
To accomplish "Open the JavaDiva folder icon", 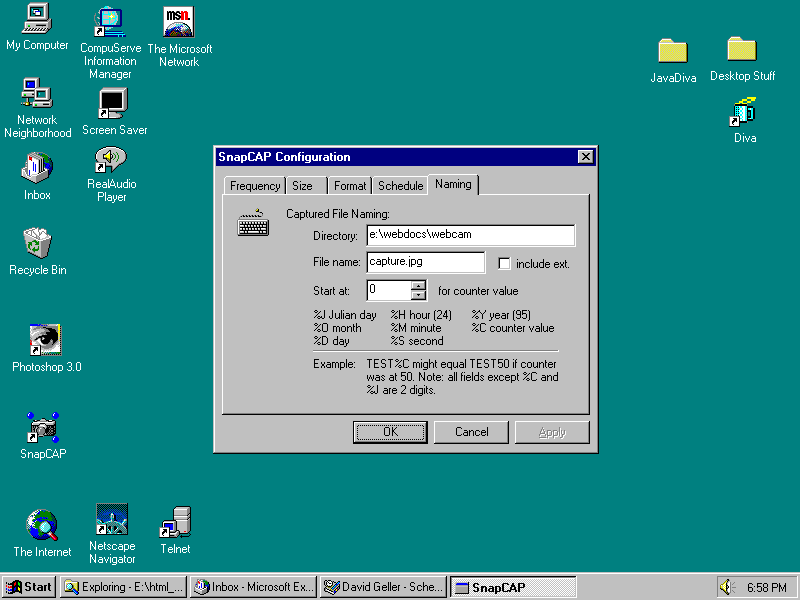I will tap(673, 51).
